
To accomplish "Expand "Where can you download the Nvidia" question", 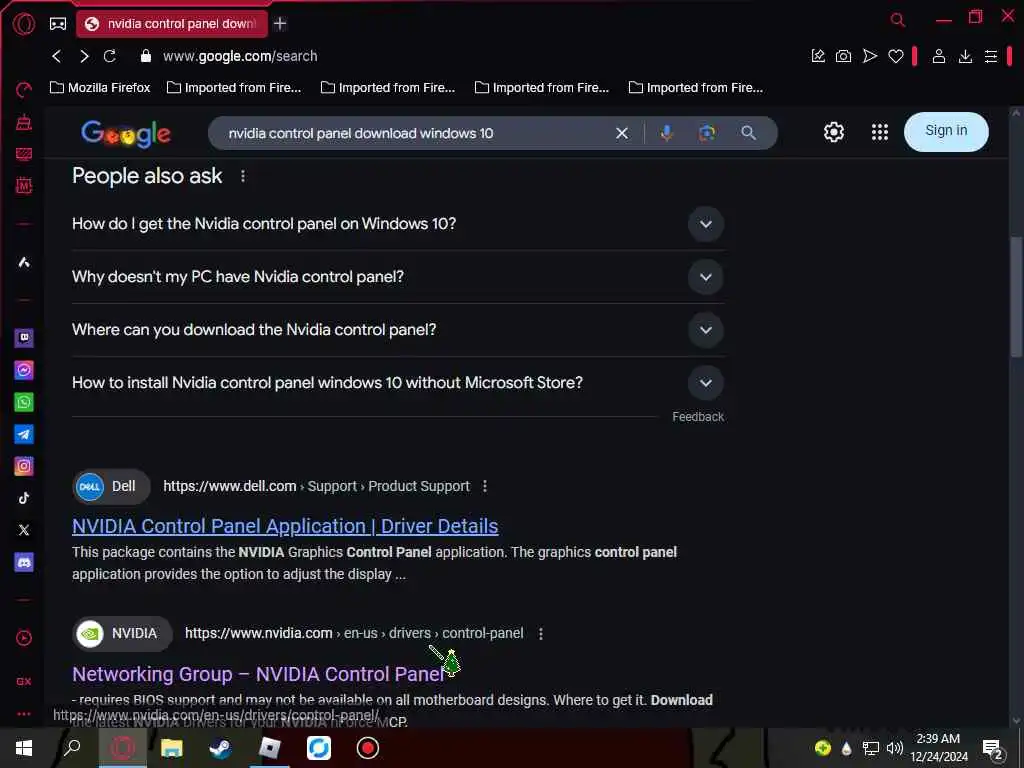I will coord(398,330).
